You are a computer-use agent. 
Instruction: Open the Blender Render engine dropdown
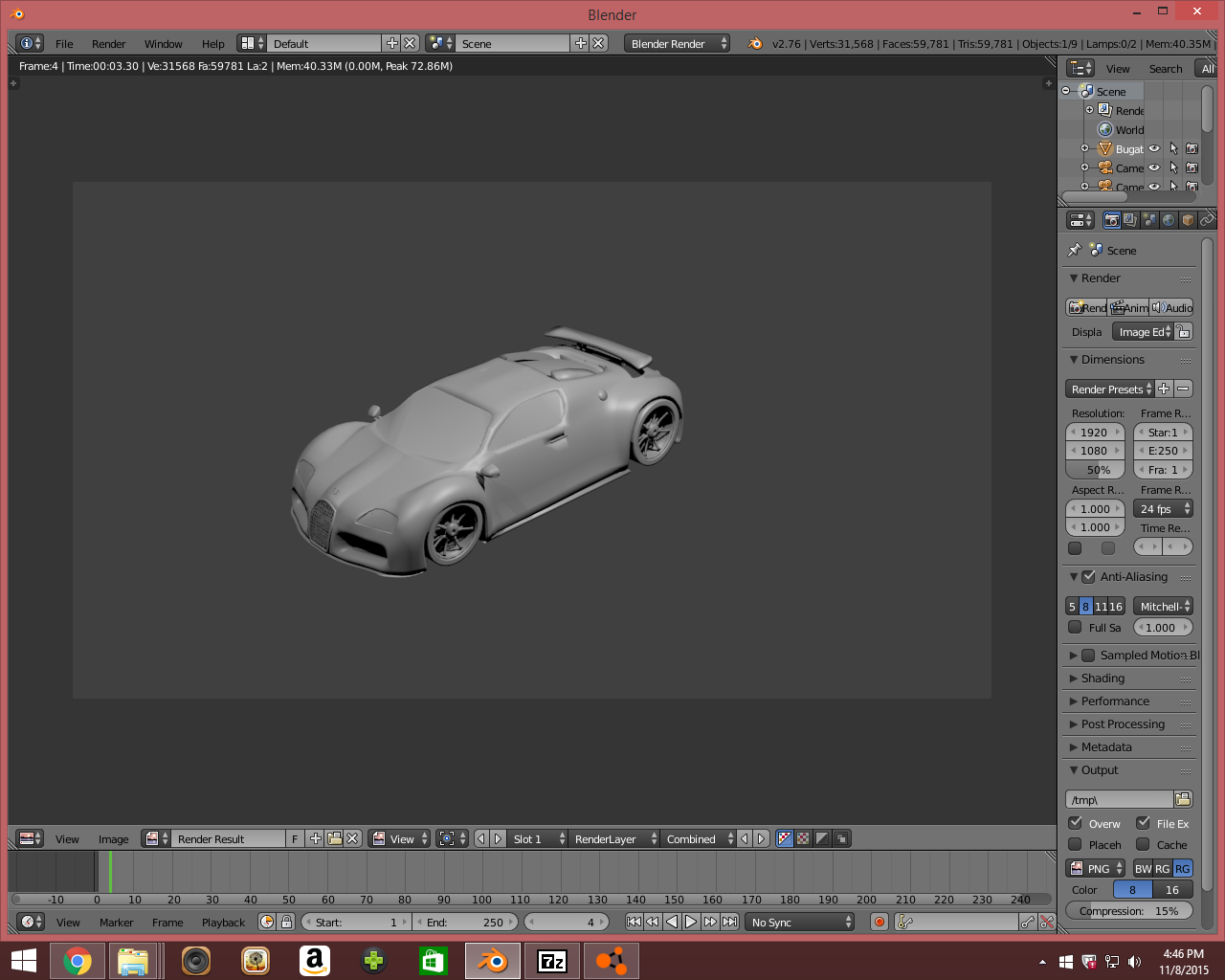click(x=677, y=43)
